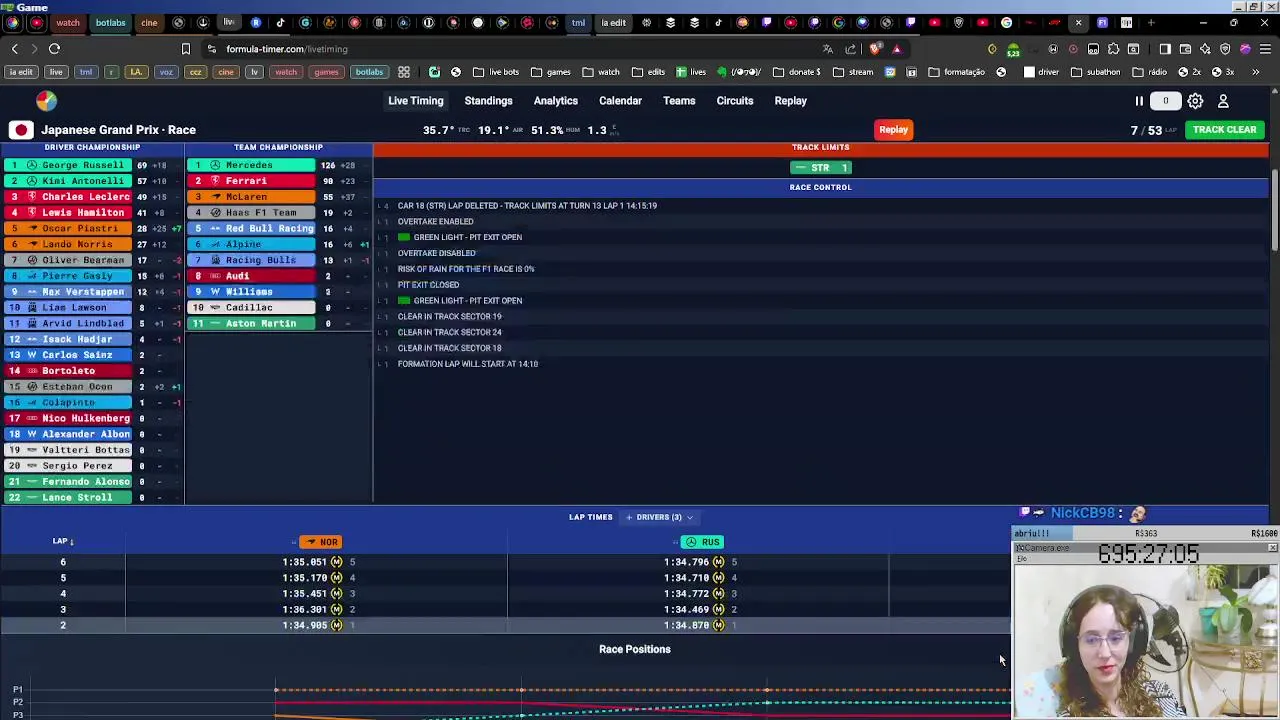The width and height of the screenshot is (1280, 720).
Task: Click the Formula Timer logo icon
Action: pos(46,100)
